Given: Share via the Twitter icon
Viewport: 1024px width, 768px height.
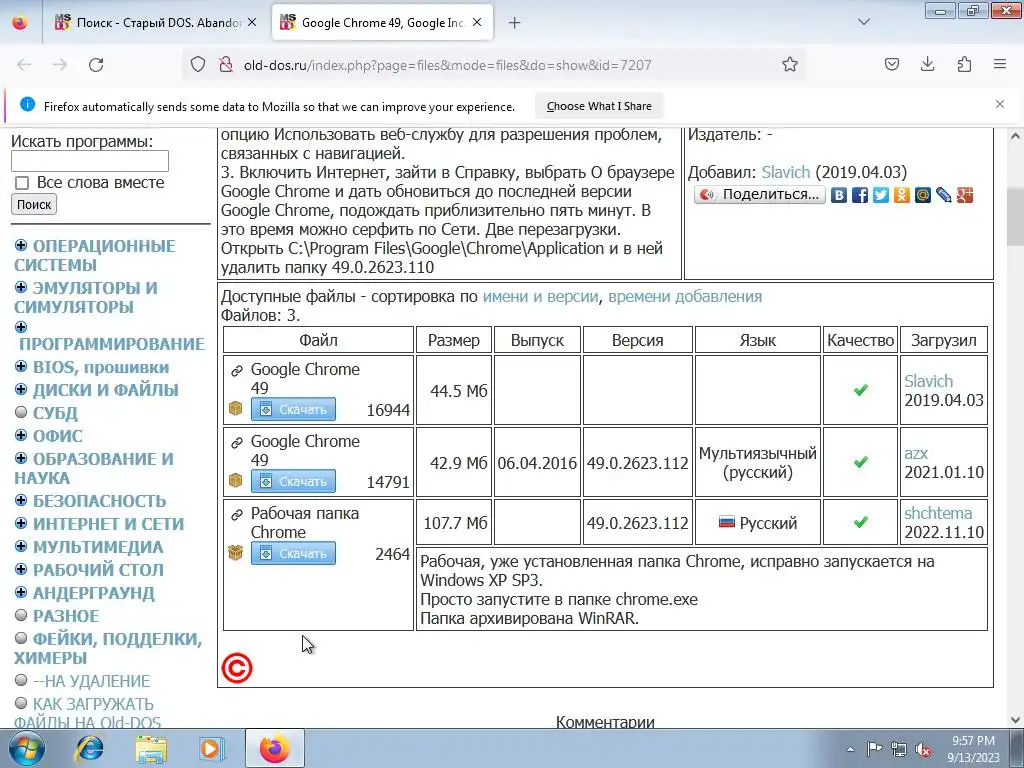Looking at the screenshot, I should pos(880,195).
